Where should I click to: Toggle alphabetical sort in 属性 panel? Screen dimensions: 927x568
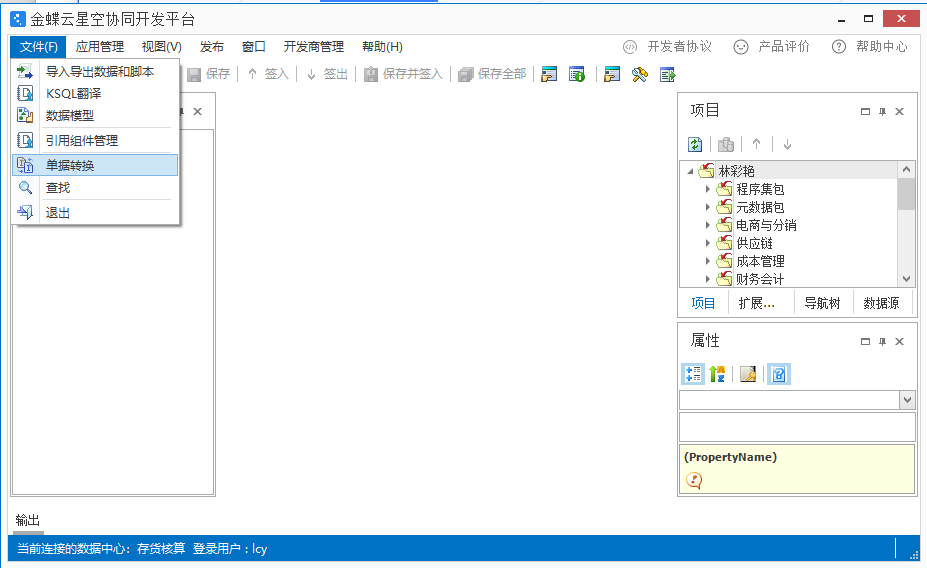pyautogui.click(x=717, y=374)
